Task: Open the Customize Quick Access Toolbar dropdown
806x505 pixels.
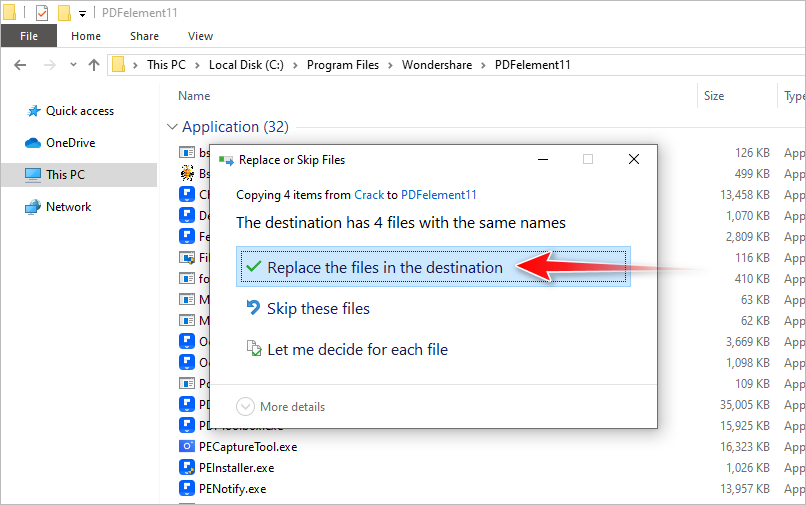Action: point(82,14)
